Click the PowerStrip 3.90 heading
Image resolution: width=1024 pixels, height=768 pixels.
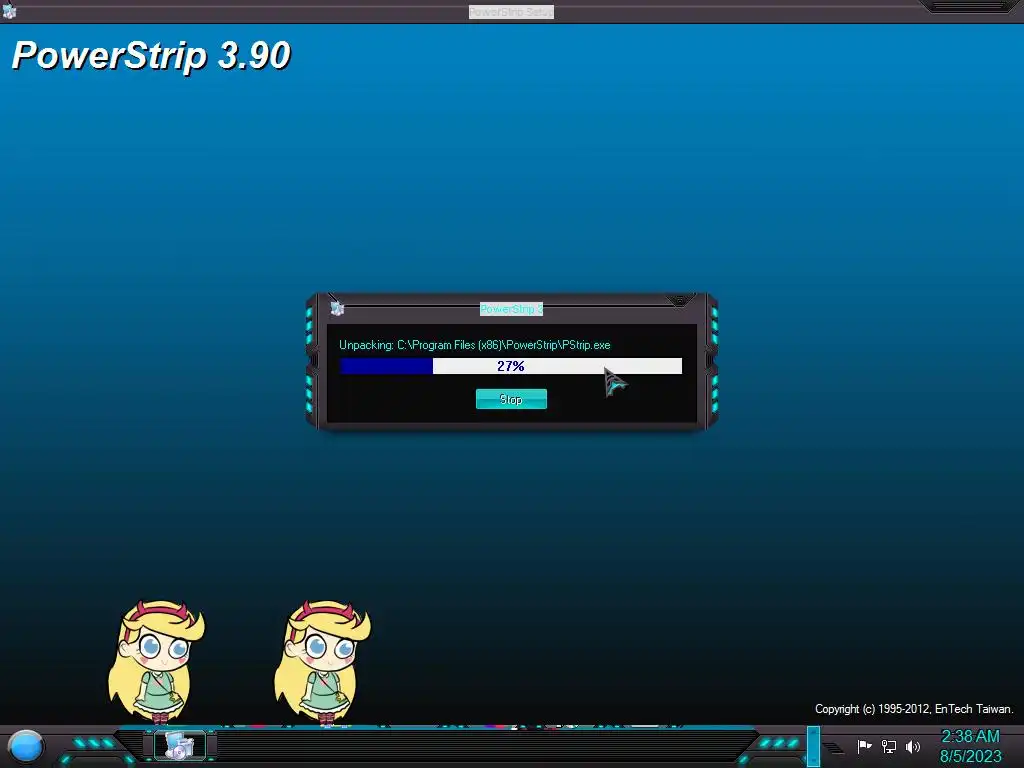click(x=152, y=56)
